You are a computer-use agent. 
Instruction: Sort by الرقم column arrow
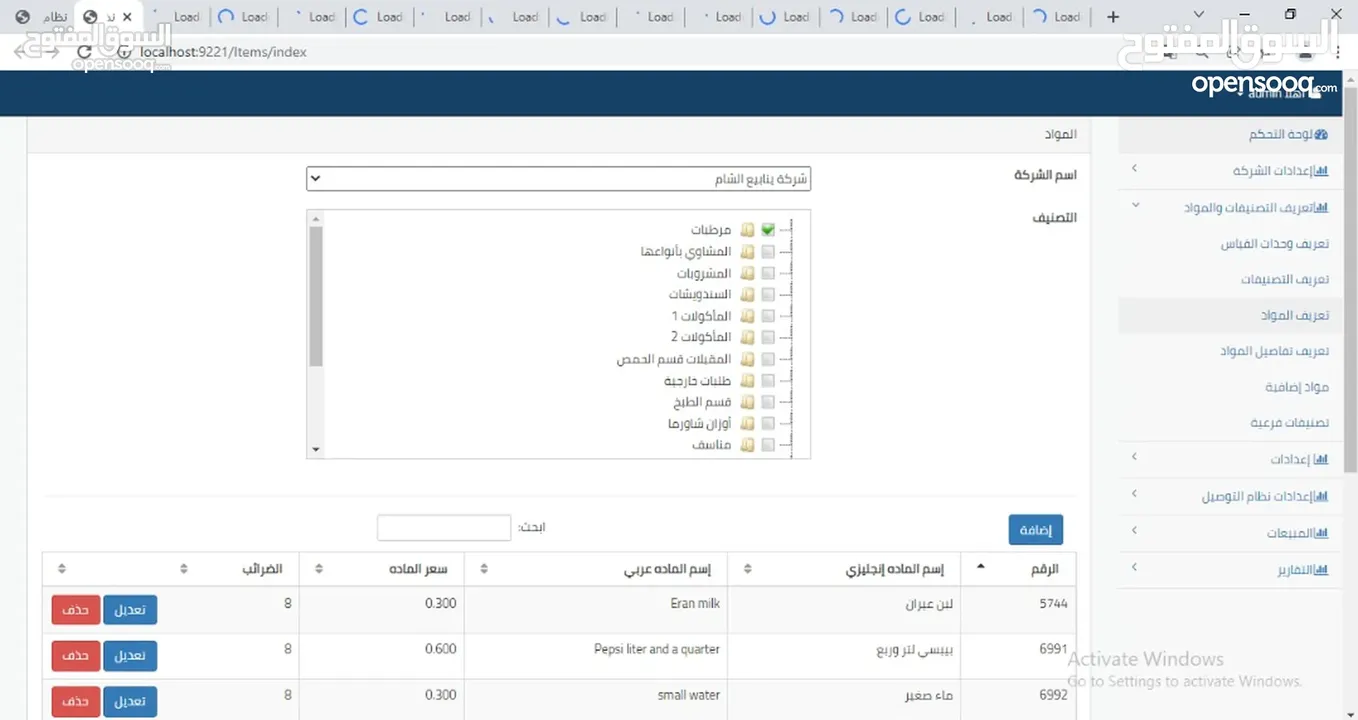coord(980,568)
